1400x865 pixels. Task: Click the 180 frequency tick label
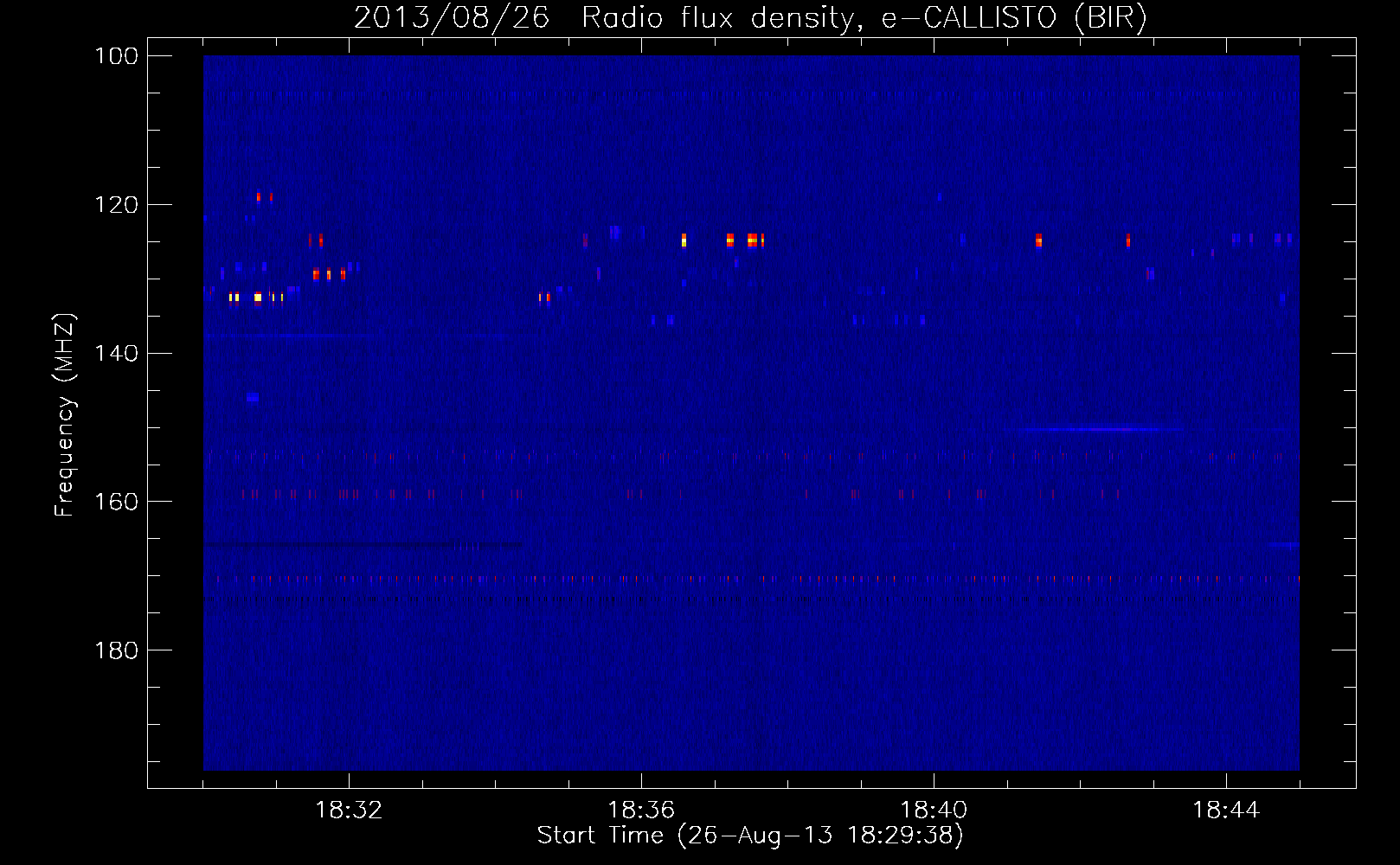pyautogui.click(x=116, y=650)
